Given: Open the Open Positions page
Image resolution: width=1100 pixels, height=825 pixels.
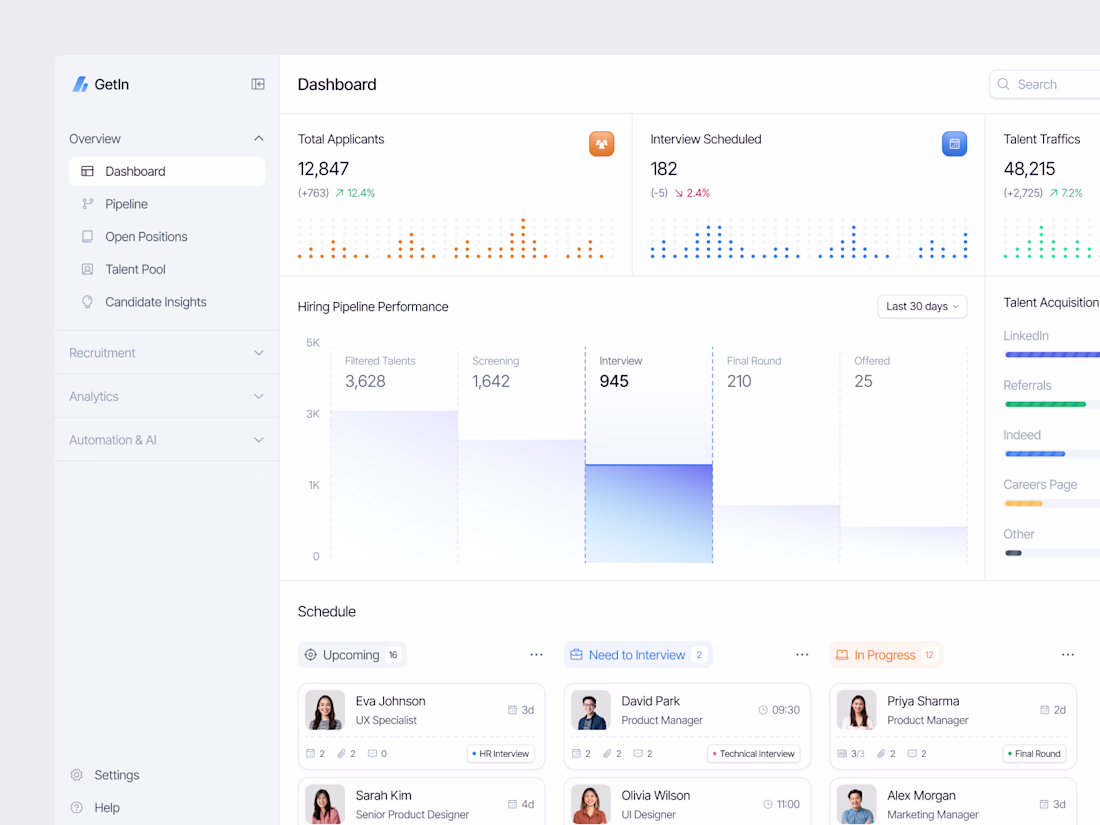Looking at the screenshot, I should pyautogui.click(x=167, y=236).
